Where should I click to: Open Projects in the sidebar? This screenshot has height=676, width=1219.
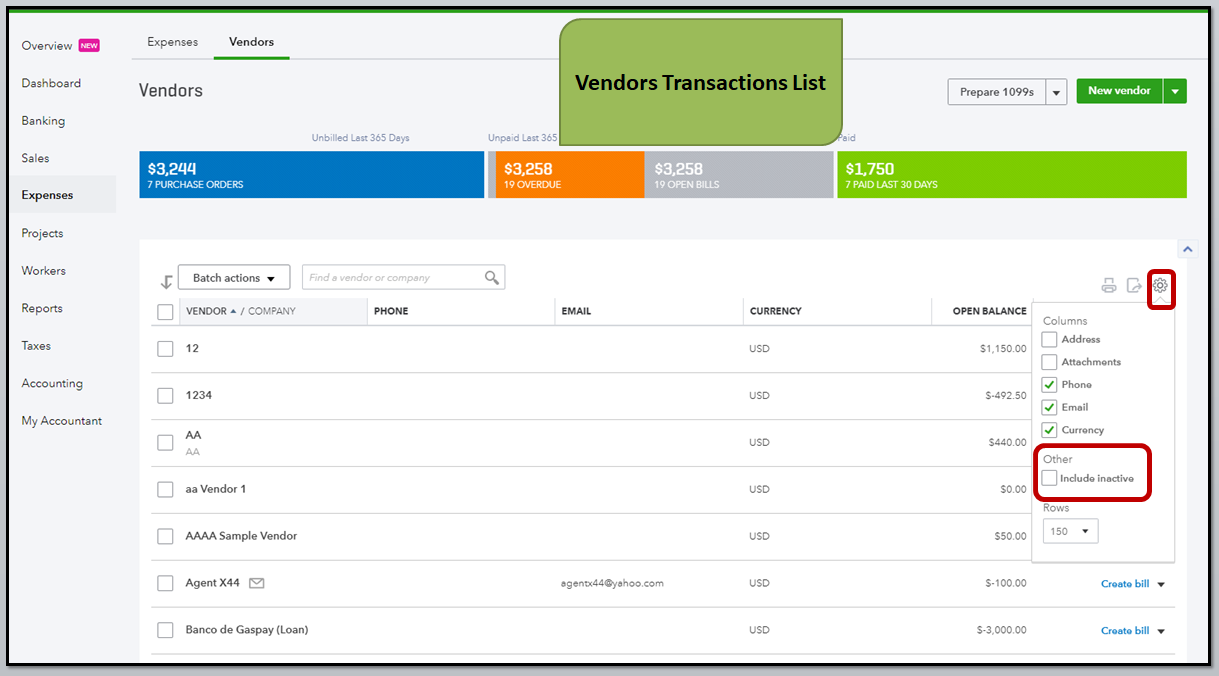(42, 233)
